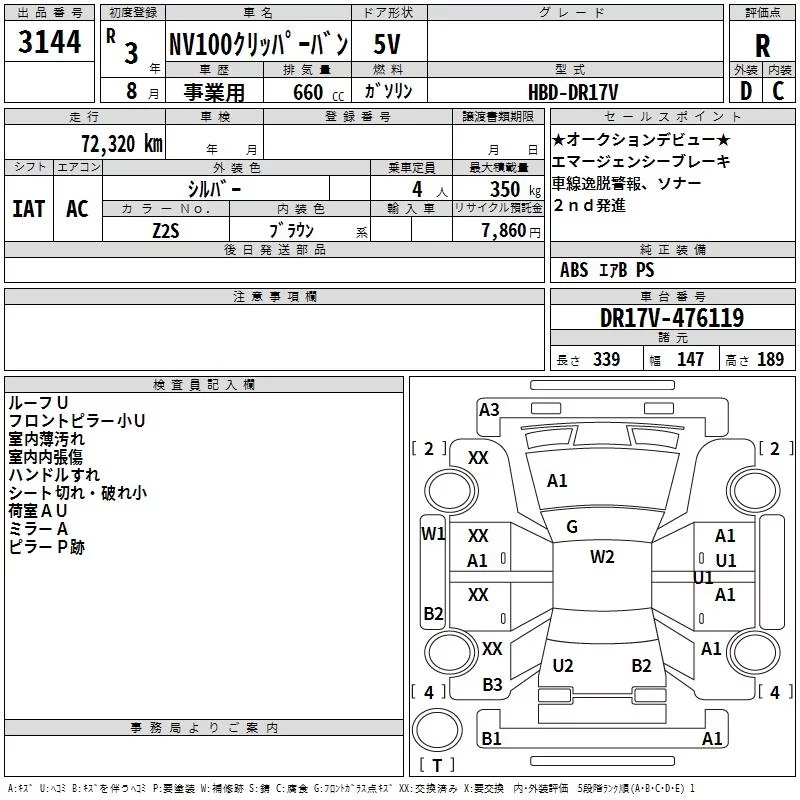Screen dimensions: 800x800
Task: Click the rear-right wheel circle on diagram
Action: tap(754, 652)
